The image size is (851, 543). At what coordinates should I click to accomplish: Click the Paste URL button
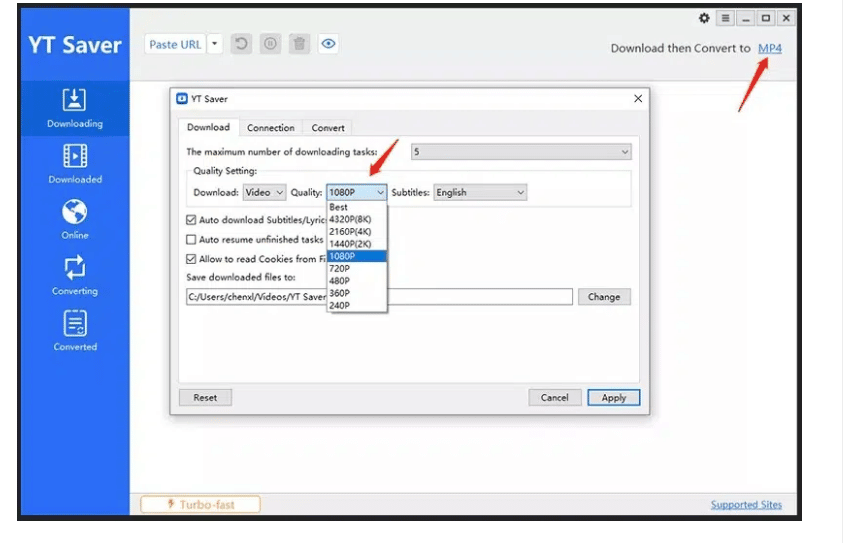(x=175, y=45)
